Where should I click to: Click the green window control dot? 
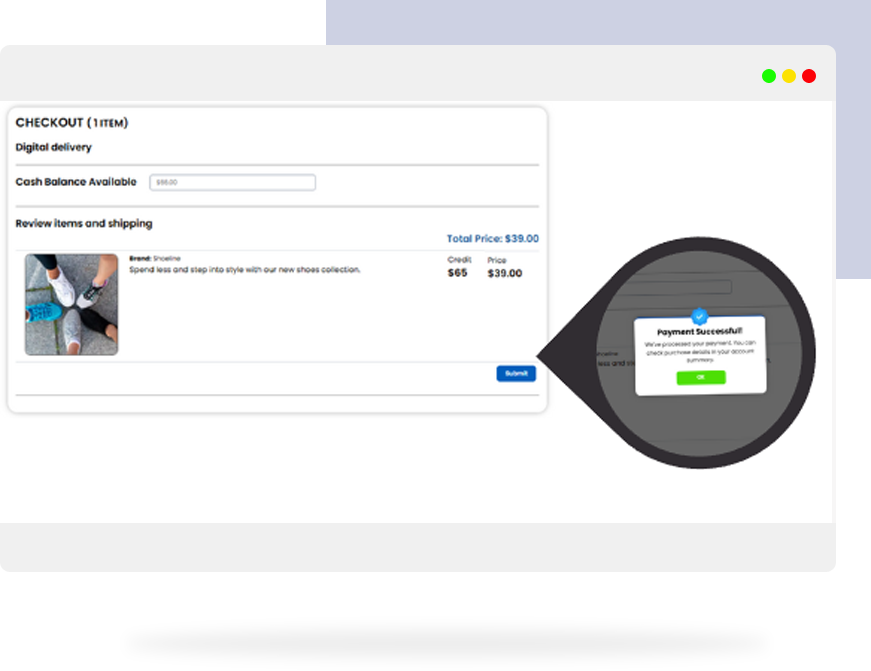point(768,76)
